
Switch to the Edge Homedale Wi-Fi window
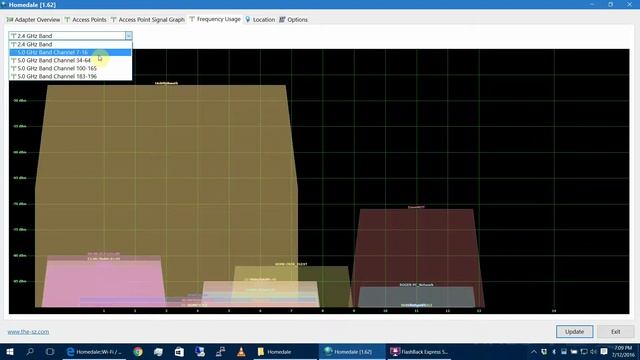tap(94, 351)
